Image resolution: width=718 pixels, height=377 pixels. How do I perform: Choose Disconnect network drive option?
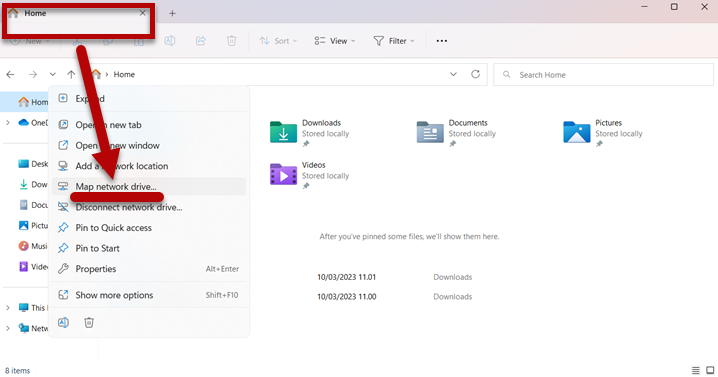tap(149, 207)
